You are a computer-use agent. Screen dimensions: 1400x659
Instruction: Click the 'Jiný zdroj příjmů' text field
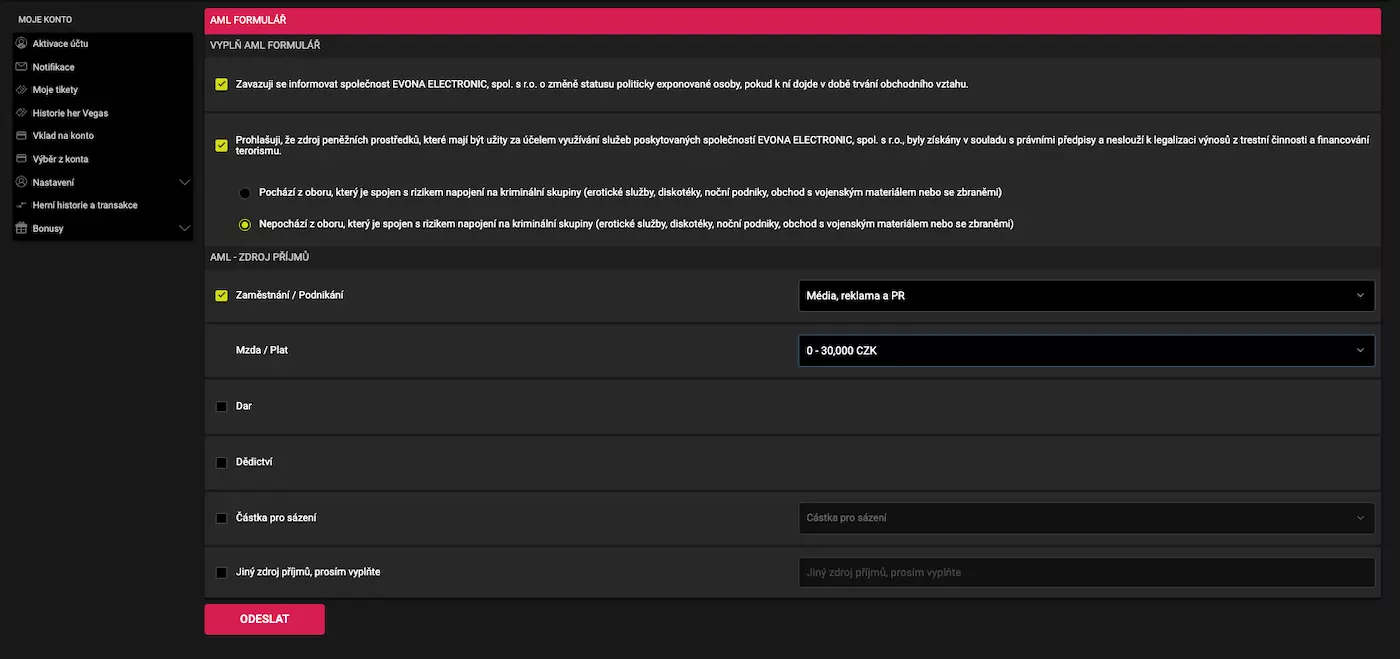coord(1086,573)
